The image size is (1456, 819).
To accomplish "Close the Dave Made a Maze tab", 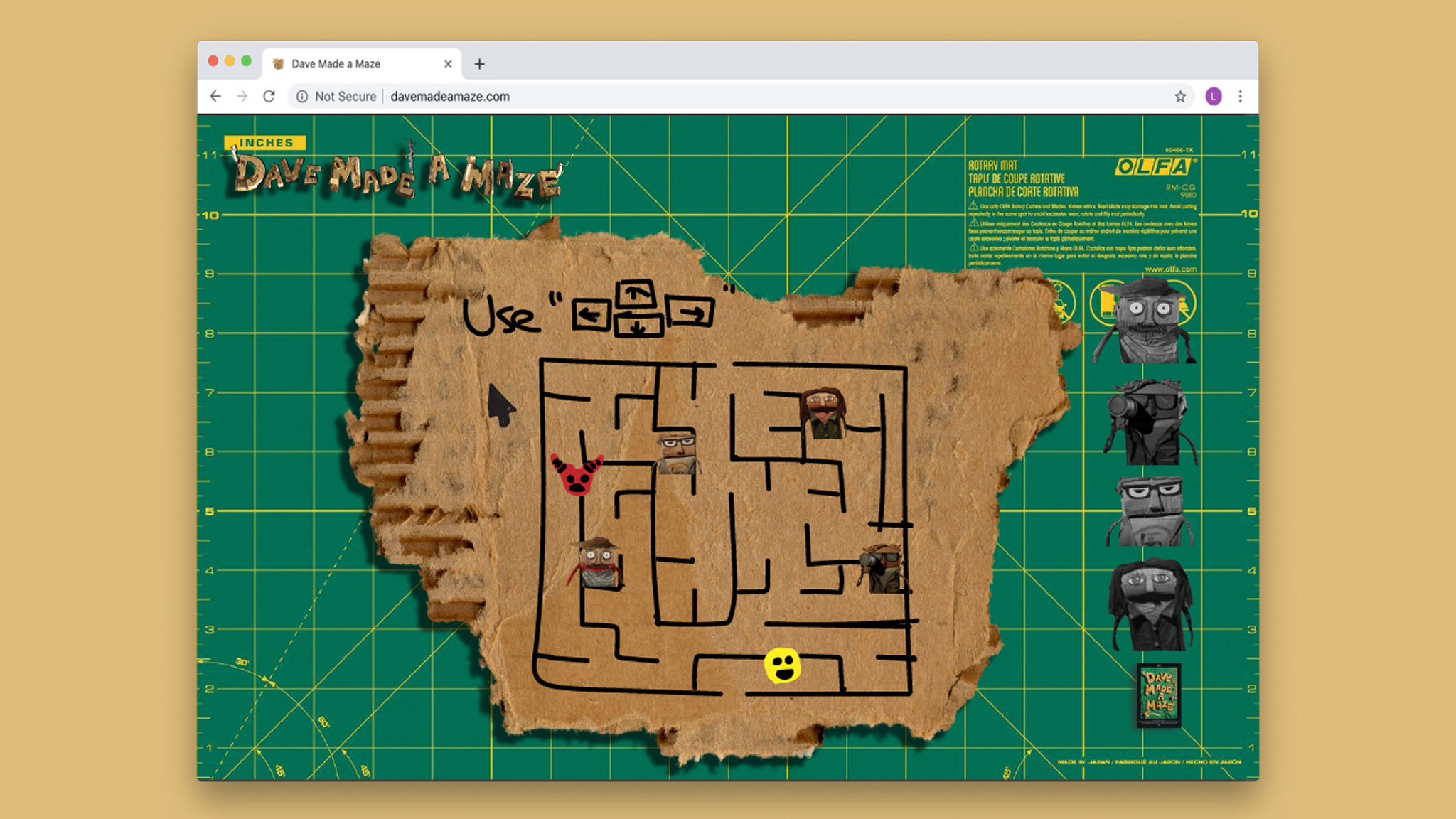I will click(x=448, y=64).
